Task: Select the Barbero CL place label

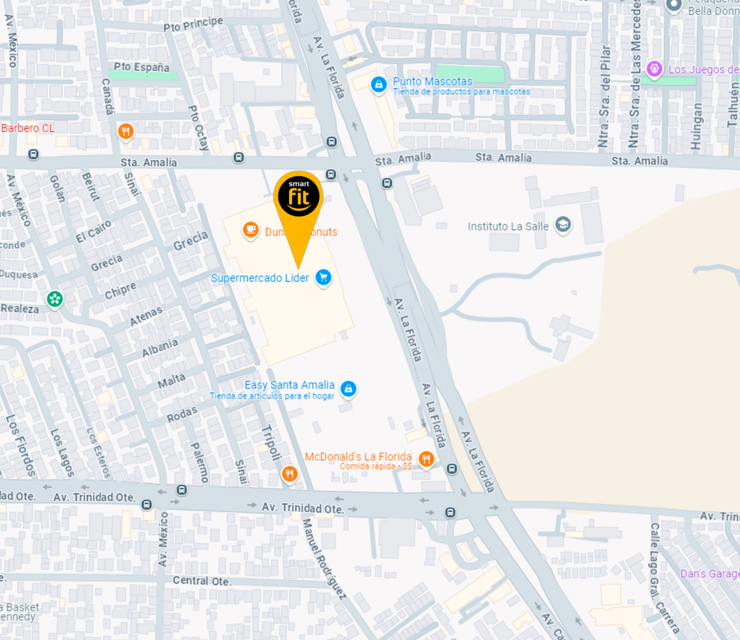Action: point(27,128)
